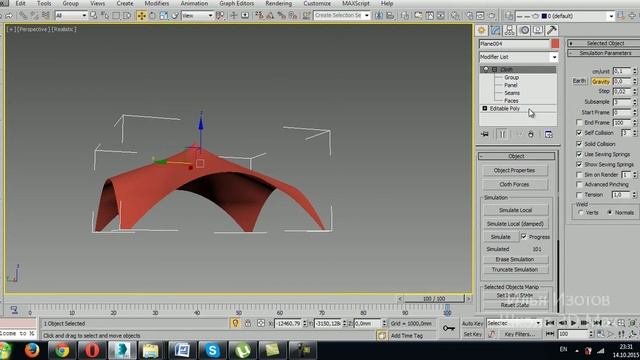This screenshot has height=360, width=640.
Task: Toggle the End Frame checkbox
Action: [x=579, y=122]
